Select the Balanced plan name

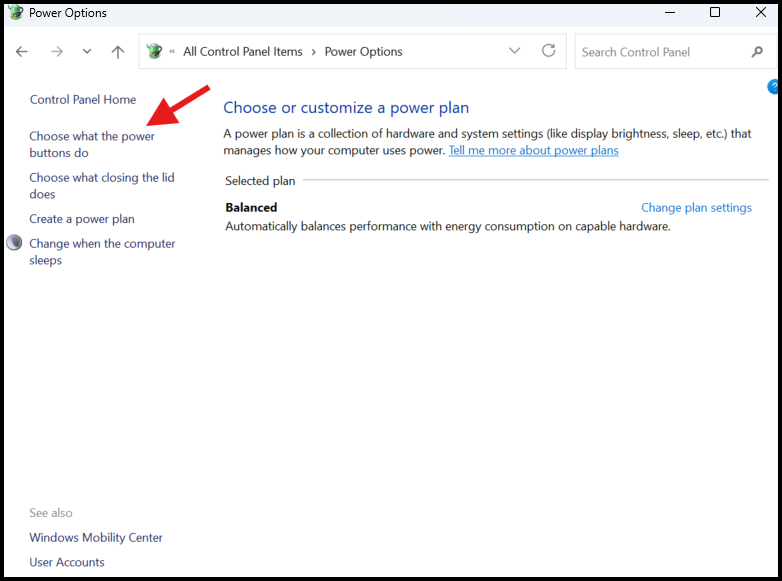[x=251, y=207]
